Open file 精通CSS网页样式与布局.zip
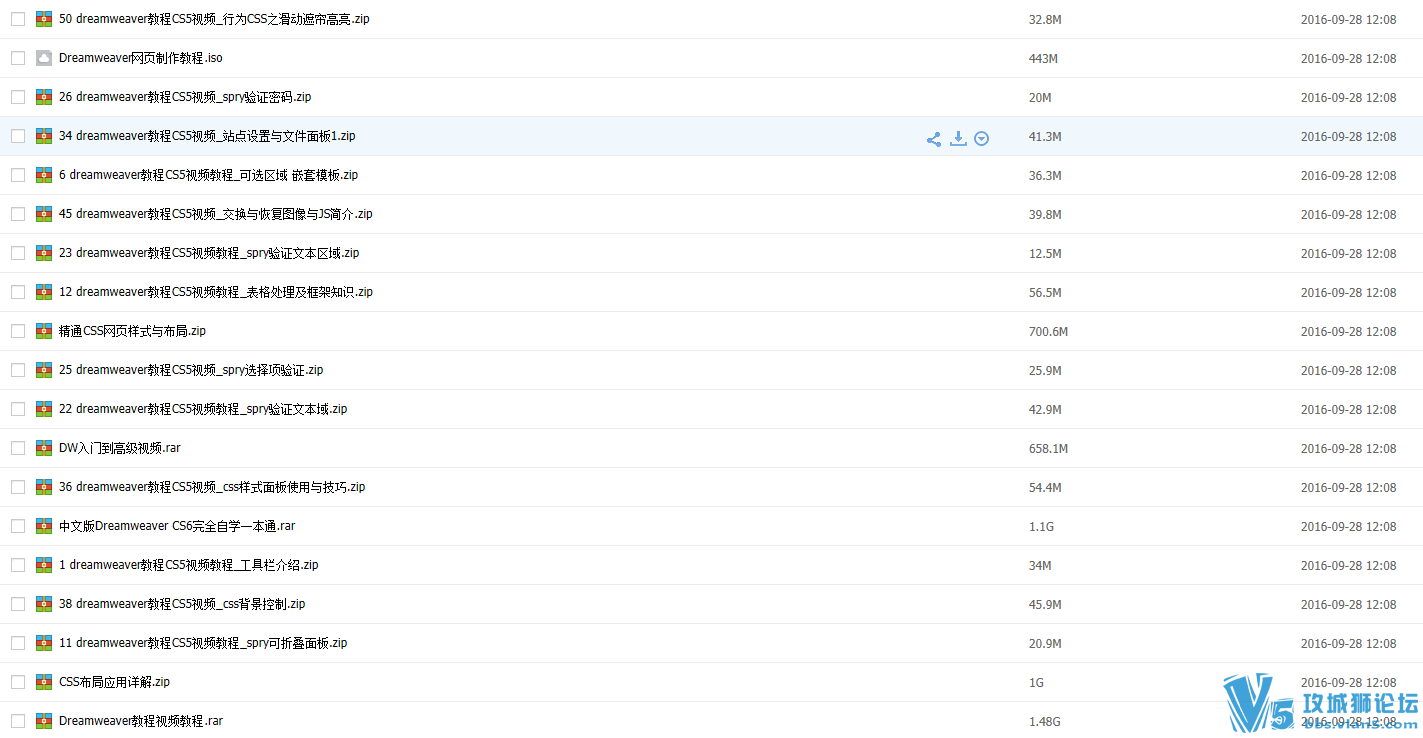 point(133,331)
